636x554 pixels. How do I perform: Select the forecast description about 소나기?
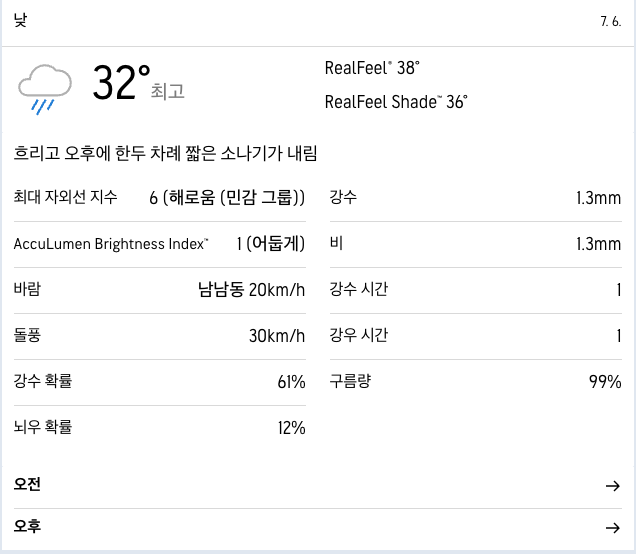pos(165,153)
